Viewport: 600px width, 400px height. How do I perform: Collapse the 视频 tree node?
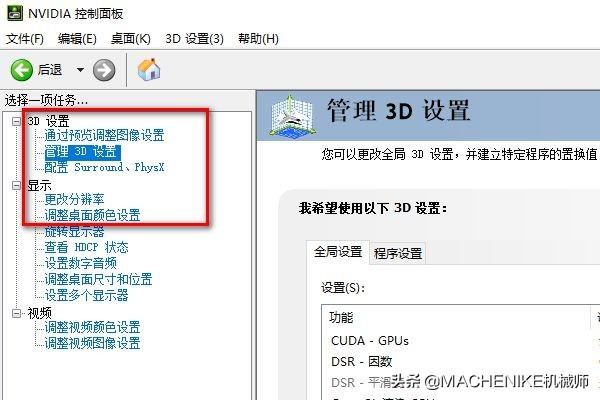coord(16,313)
